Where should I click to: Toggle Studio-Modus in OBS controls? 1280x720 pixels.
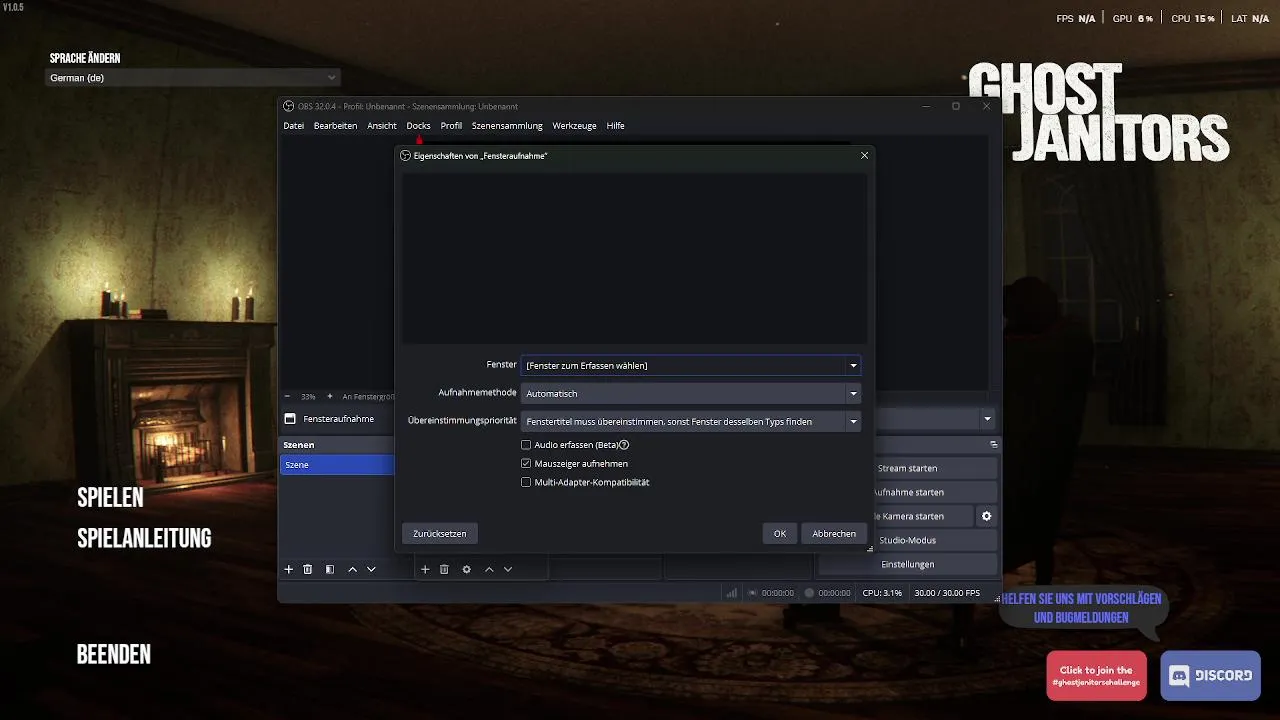click(908, 540)
